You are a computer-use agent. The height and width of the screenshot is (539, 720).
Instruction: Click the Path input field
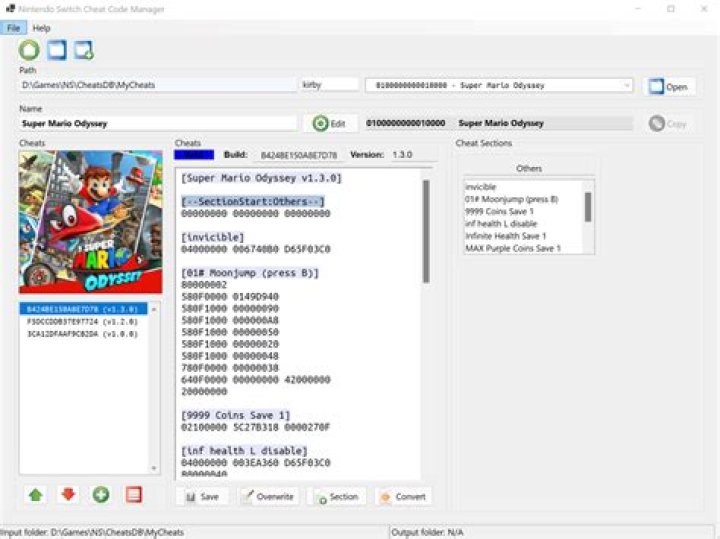158,85
